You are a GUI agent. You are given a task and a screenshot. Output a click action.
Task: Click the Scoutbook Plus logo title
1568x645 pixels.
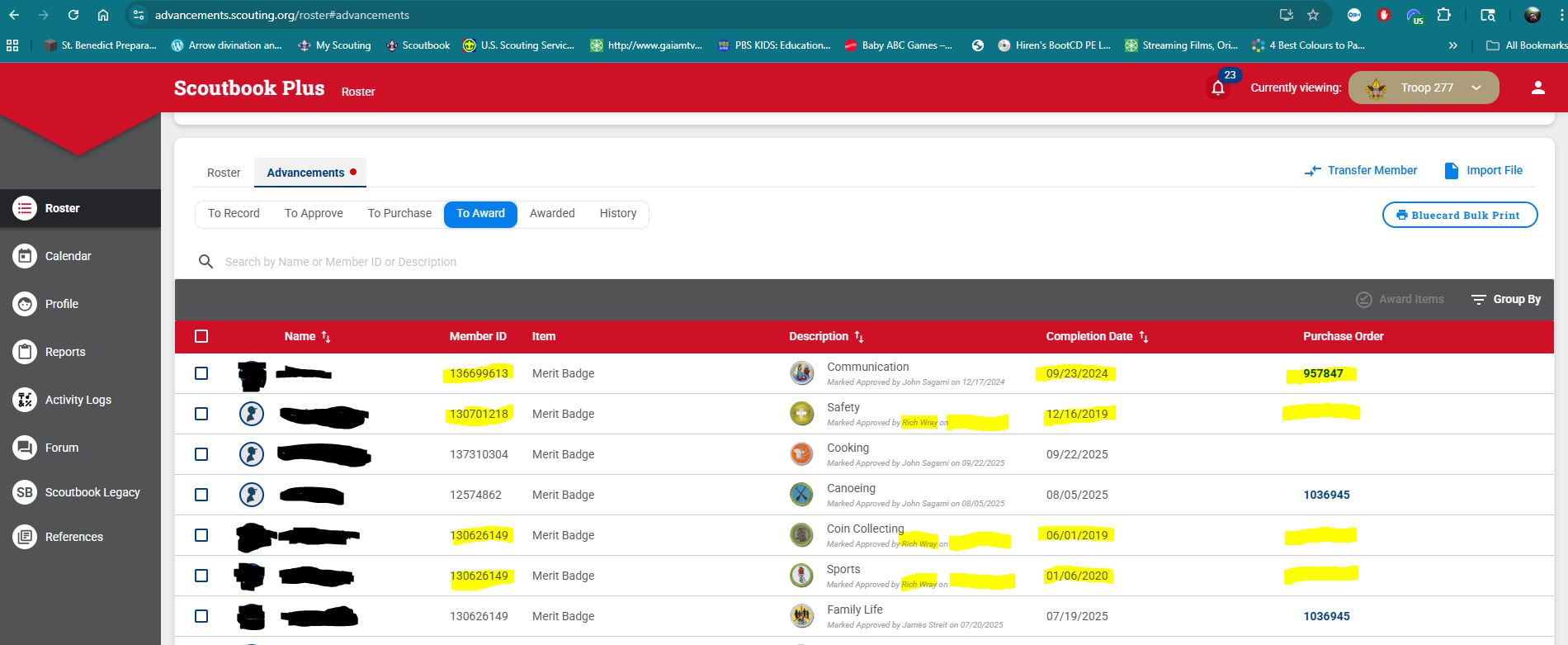tap(249, 88)
